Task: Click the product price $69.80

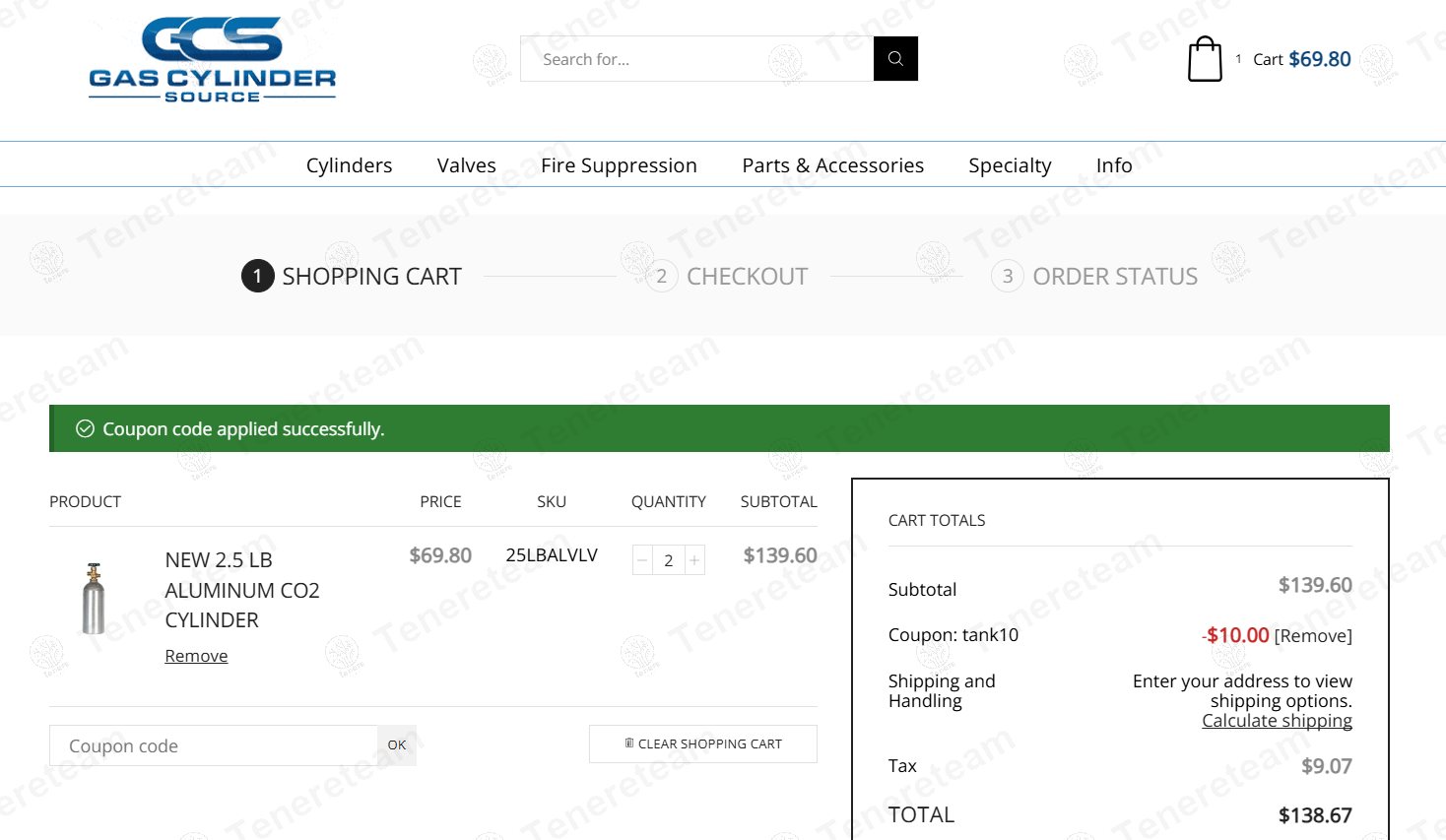Action: [x=440, y=555]
